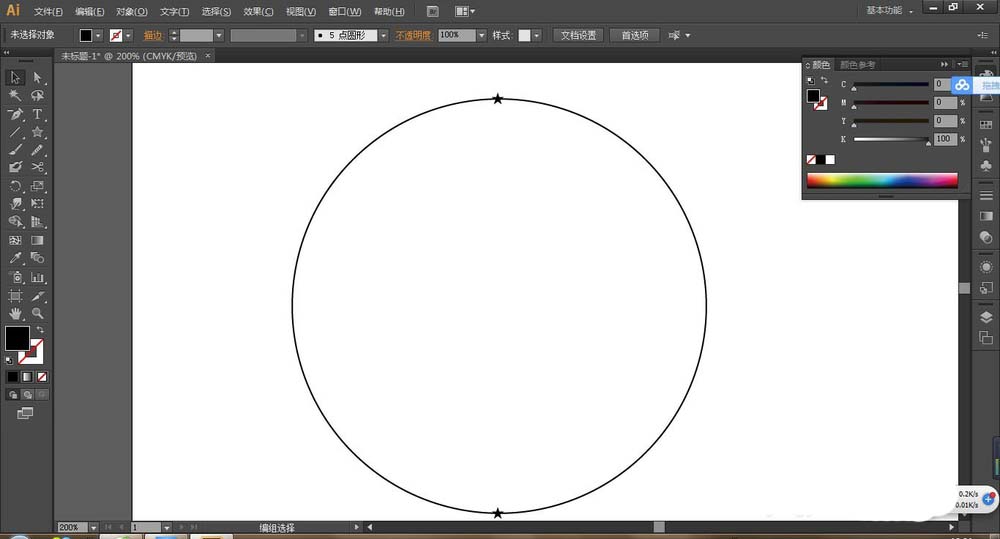Open the 视图(V) menu
The height and width of the screenshot is (539, 1000).
point(300,11)
